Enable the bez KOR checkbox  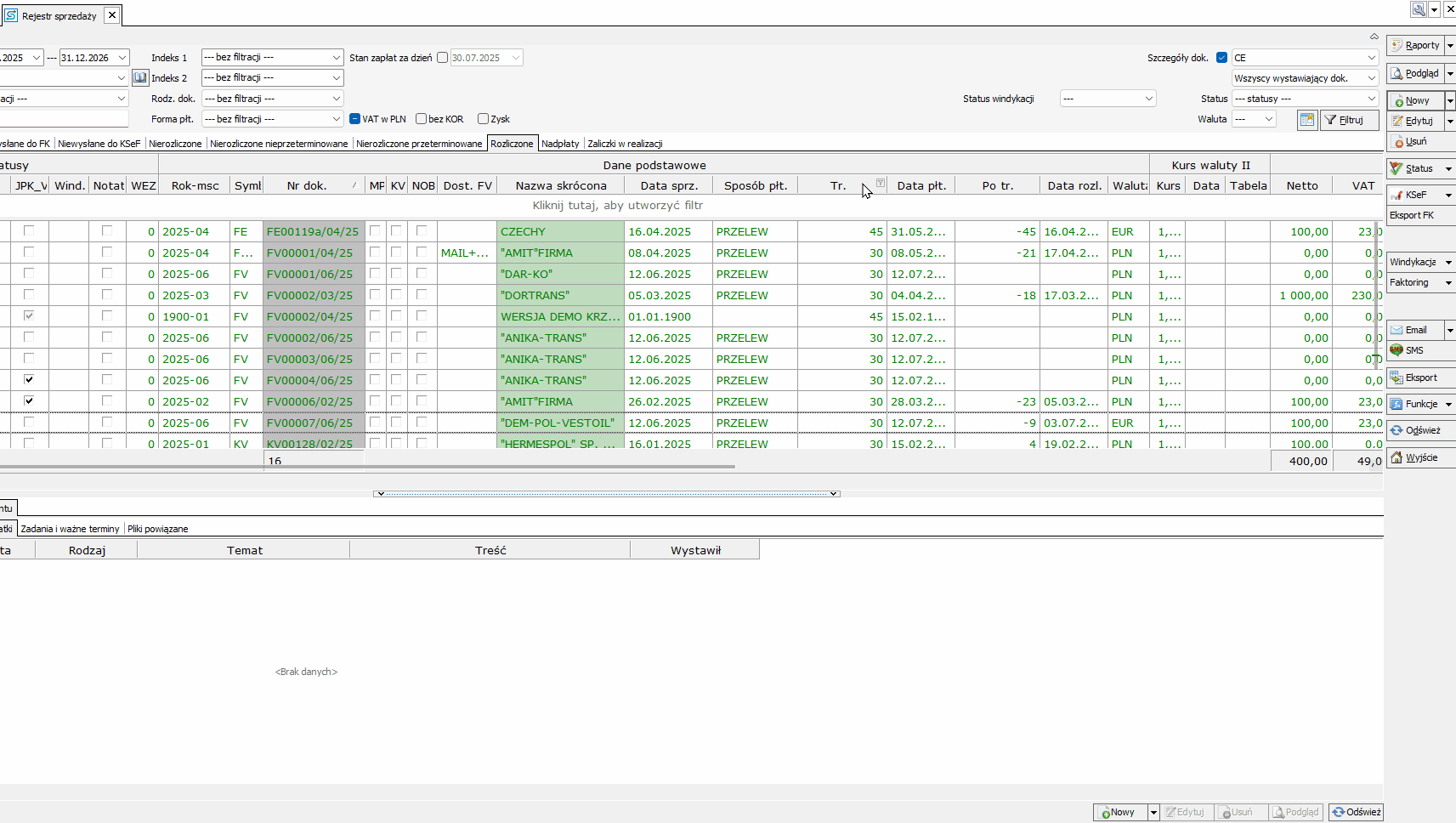click(x=422, y=119)
